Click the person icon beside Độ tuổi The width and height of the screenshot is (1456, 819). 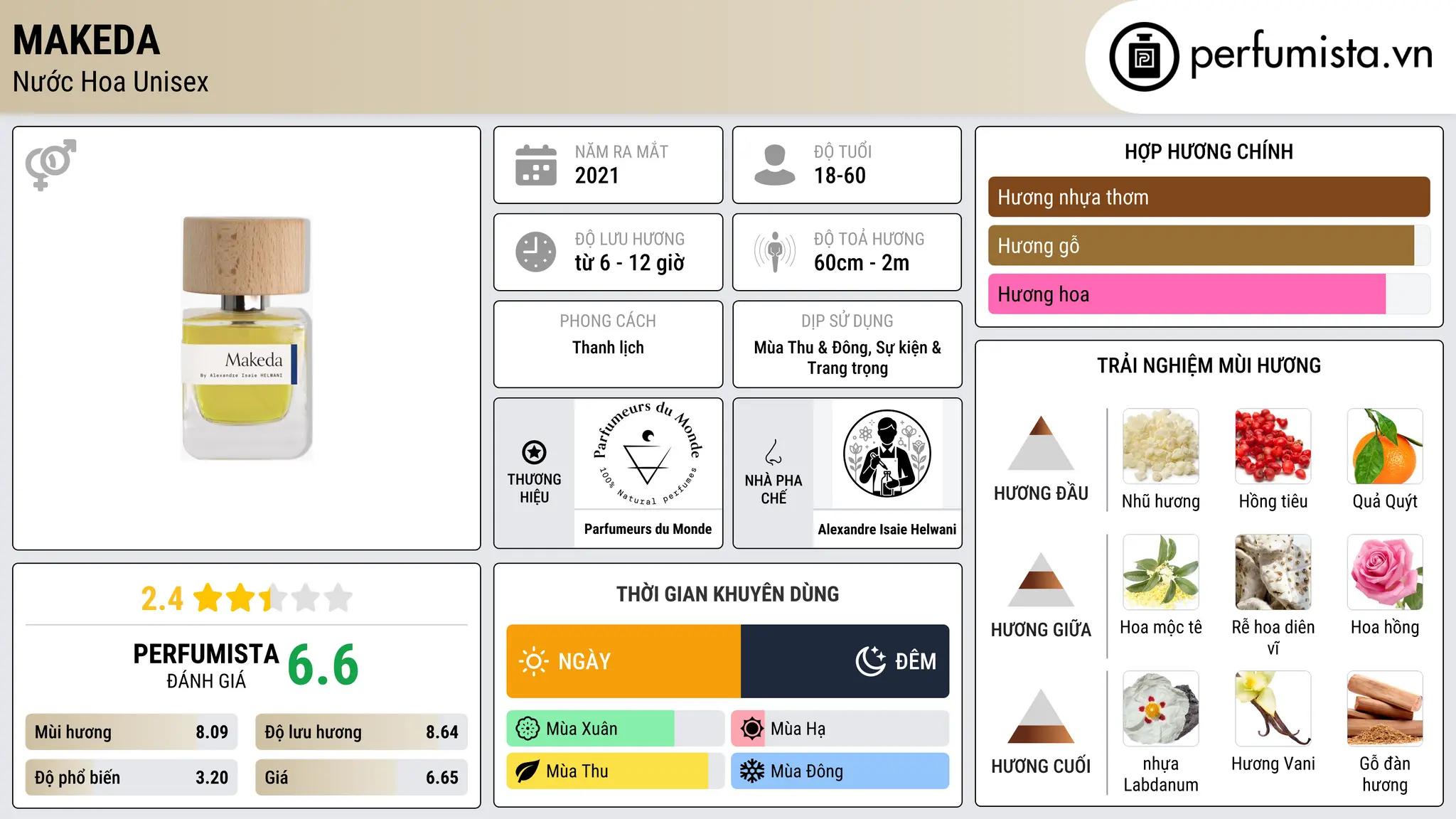tap(774, 165)
